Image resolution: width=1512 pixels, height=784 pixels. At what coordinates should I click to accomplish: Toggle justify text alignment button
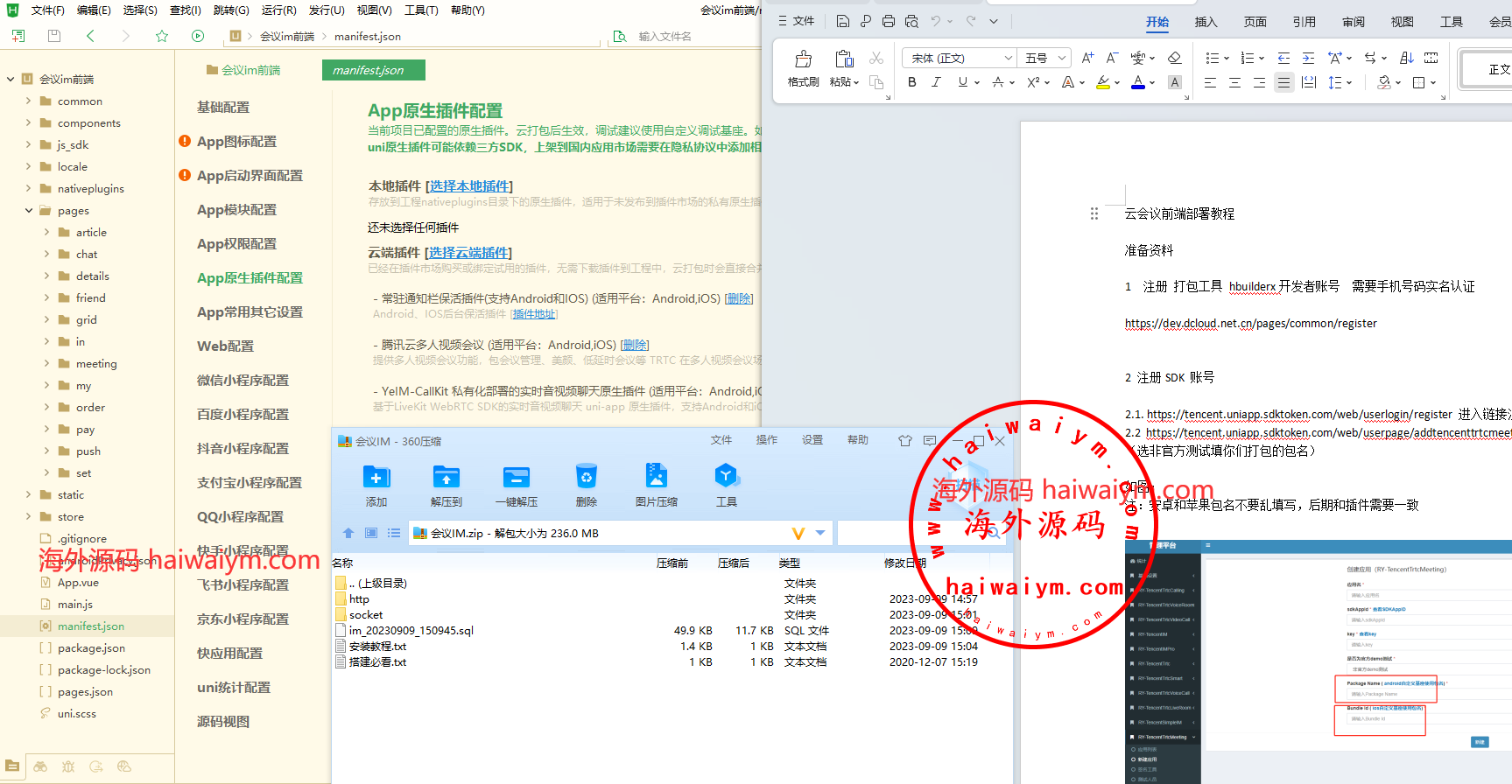point(1283,82)
